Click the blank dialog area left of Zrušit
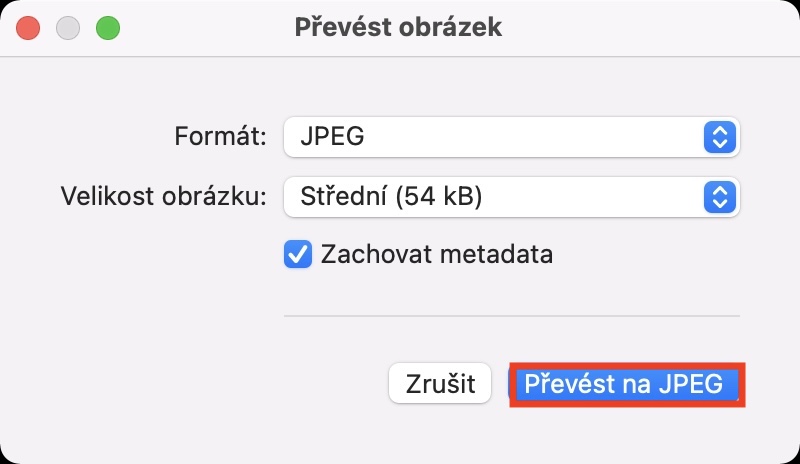This screenshot has height=464, width=800. (200, 384)
